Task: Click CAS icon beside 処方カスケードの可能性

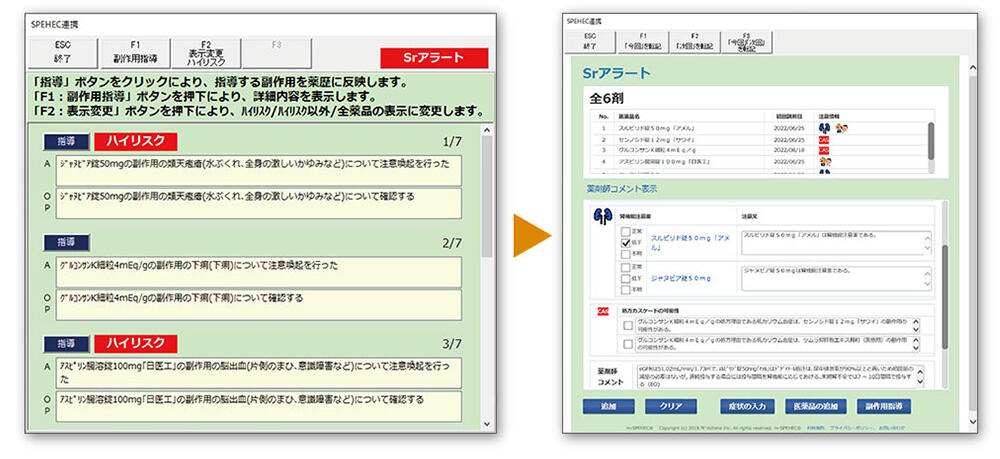Action: (x=601, y=312)
